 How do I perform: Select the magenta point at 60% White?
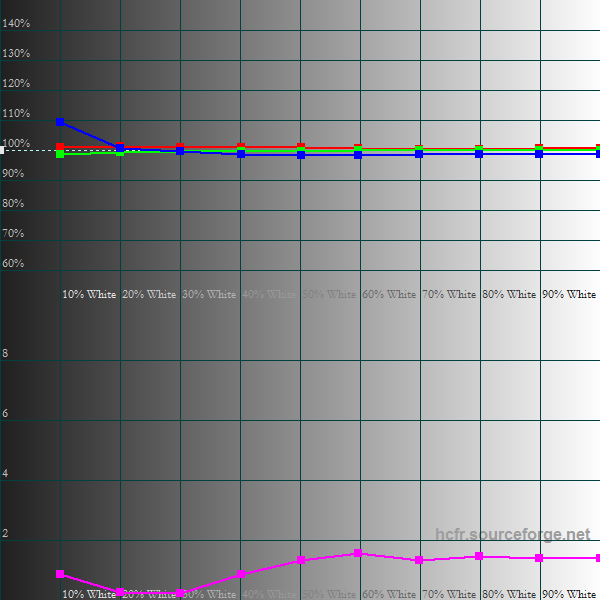(358, 553)
